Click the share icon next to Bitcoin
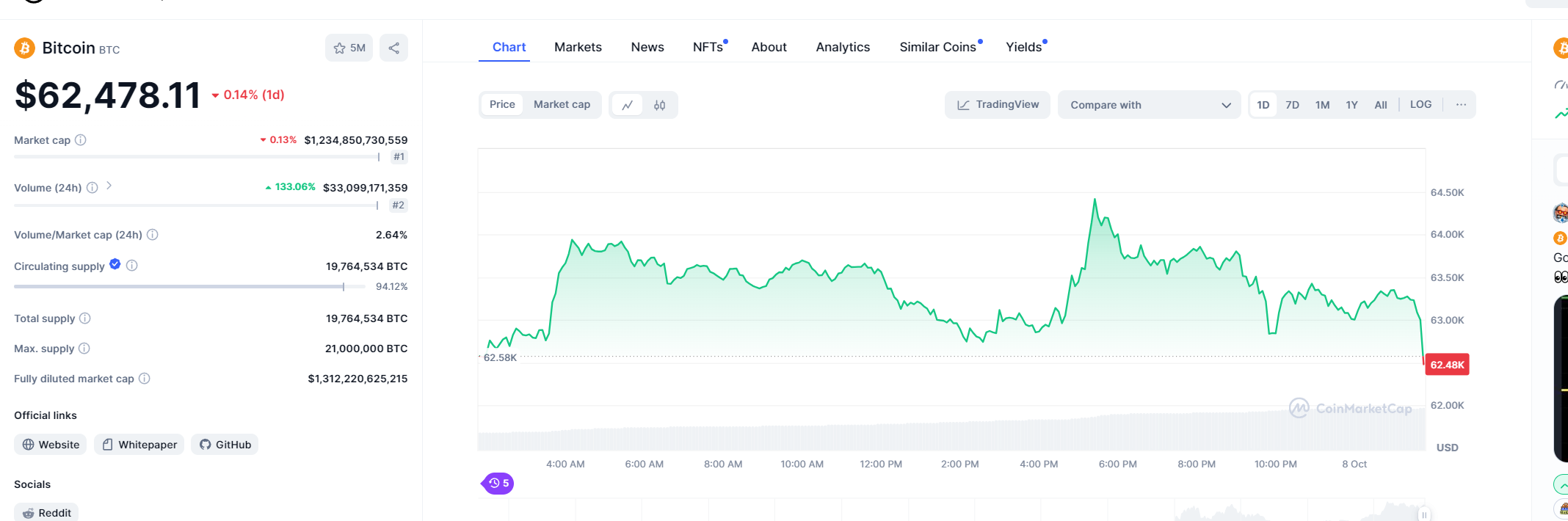The width and height of the screenshot is (1568, 521). coord(393,48)
